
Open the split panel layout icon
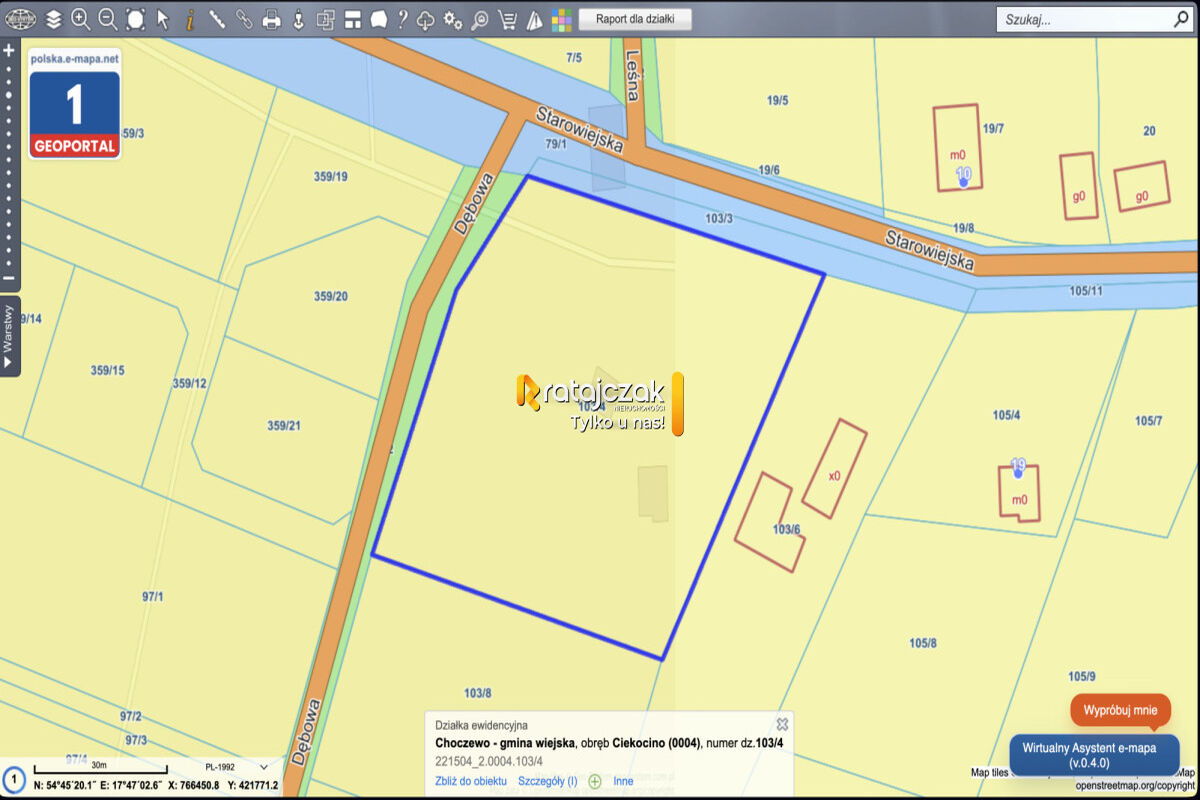click(x=352, y=19)
